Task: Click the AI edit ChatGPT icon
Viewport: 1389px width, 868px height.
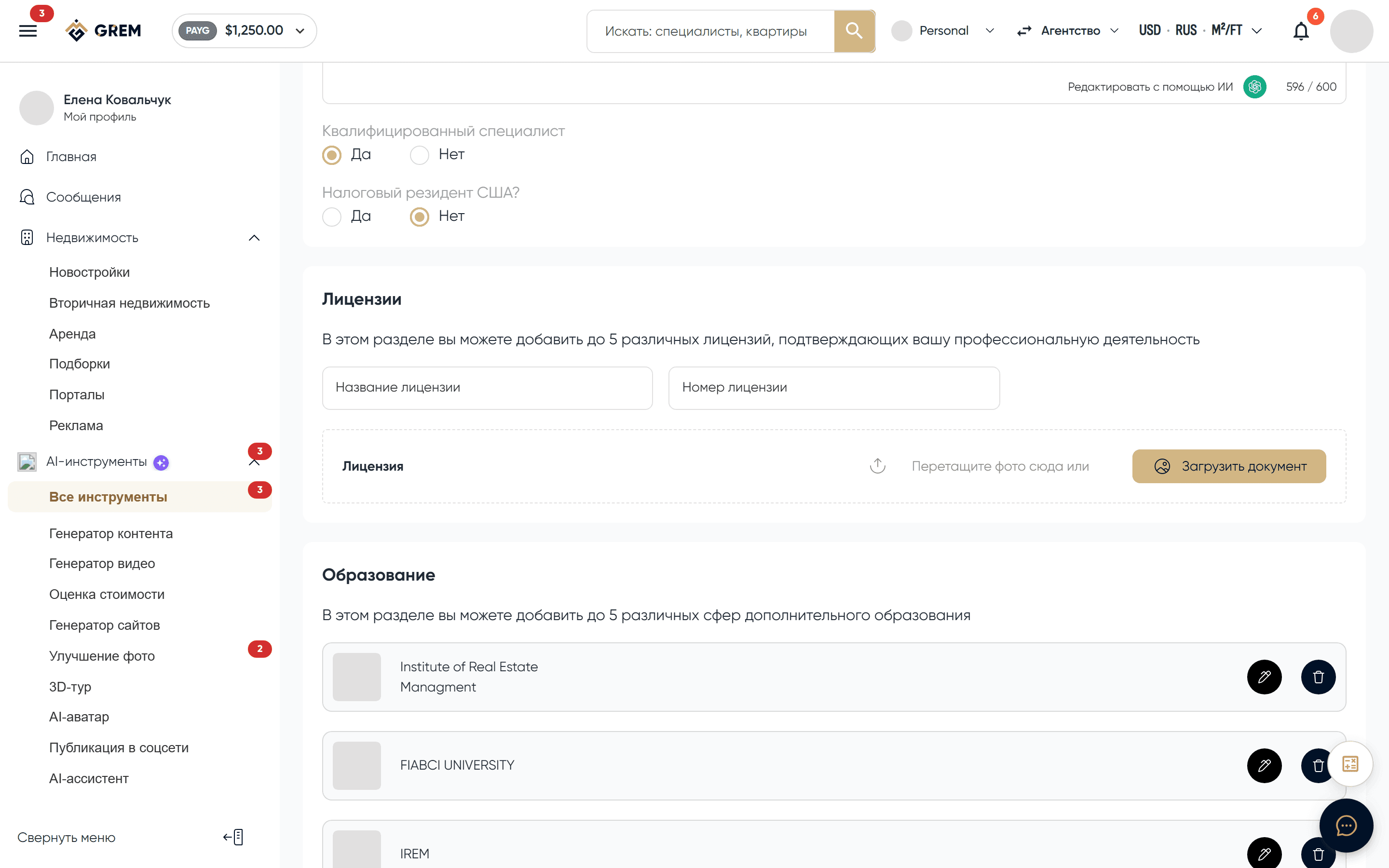Action: tap(1255, 87)
